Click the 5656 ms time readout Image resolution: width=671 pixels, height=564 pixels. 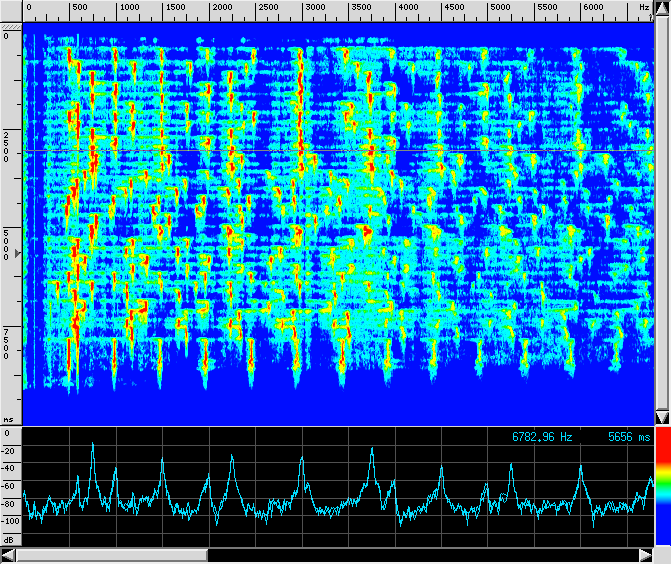point(628,437)
